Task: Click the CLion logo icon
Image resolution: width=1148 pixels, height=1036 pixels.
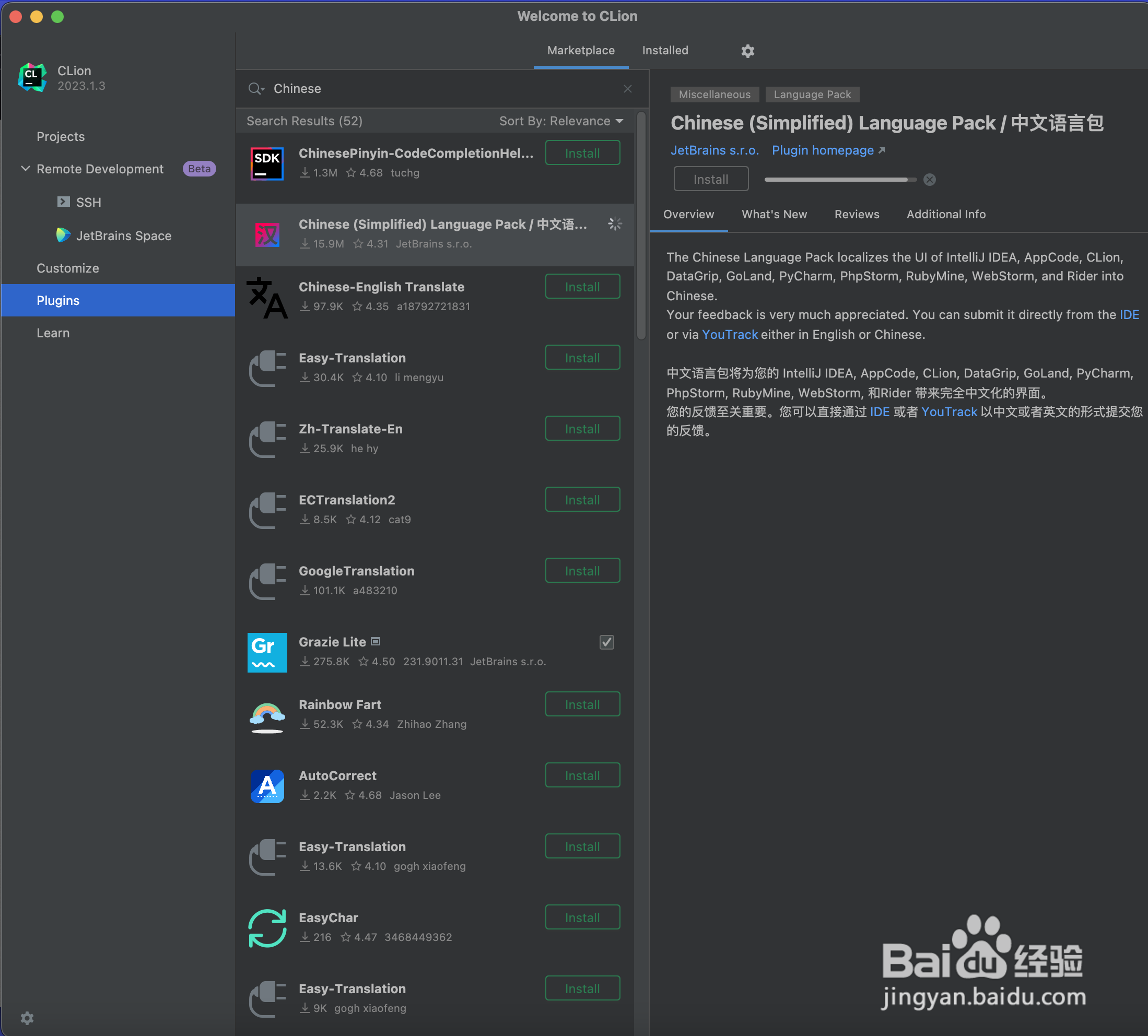Action: click(x=32, y=77)
